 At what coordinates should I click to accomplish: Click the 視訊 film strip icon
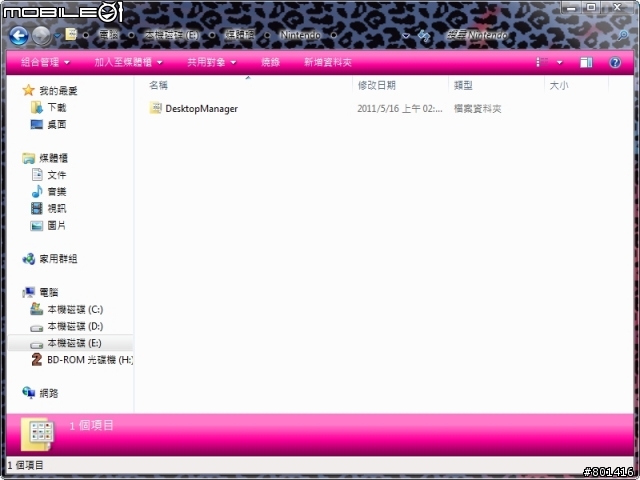tap(37, 209)
